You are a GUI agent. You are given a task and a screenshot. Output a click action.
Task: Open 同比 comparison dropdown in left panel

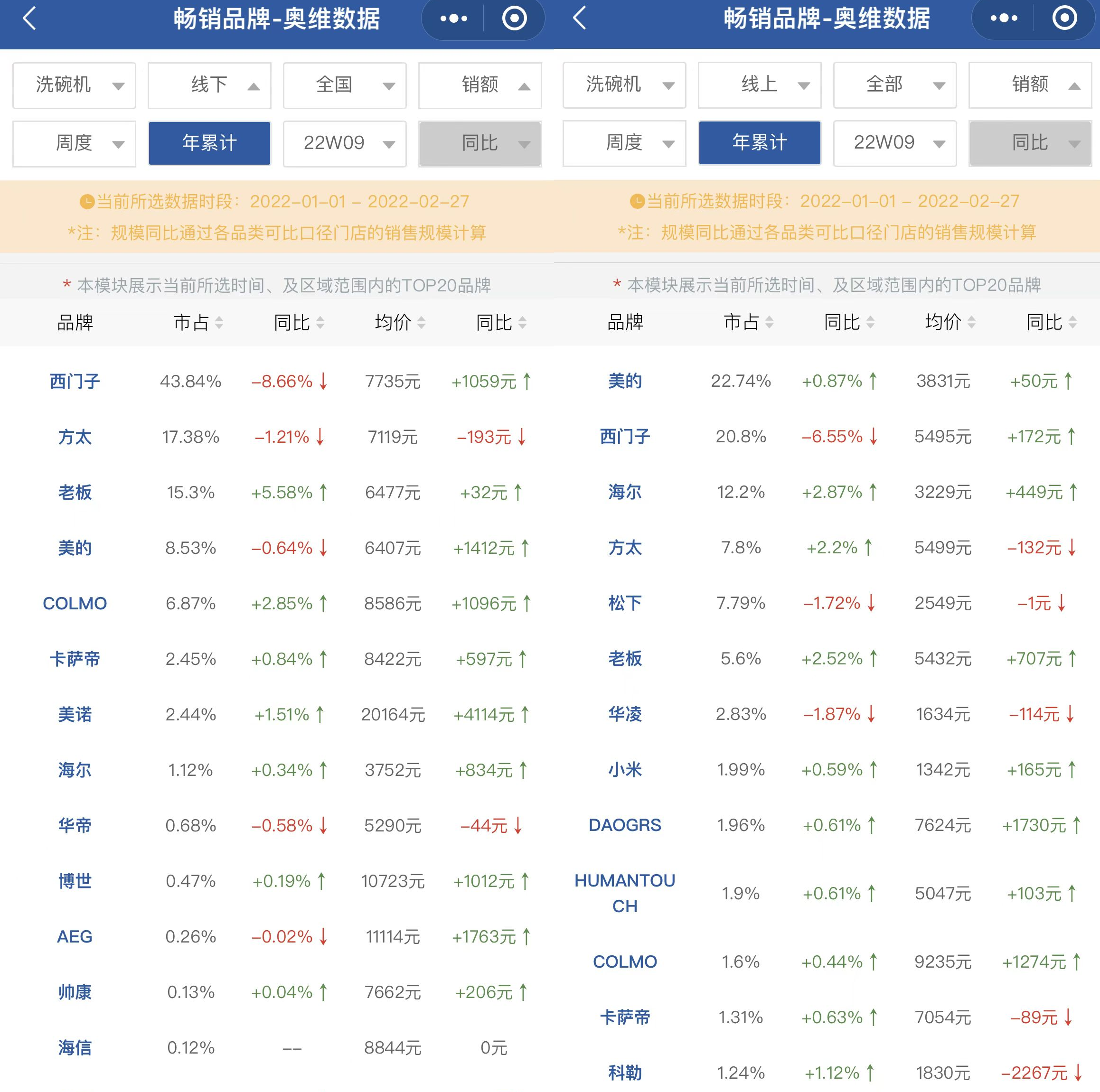coord(480,143)
